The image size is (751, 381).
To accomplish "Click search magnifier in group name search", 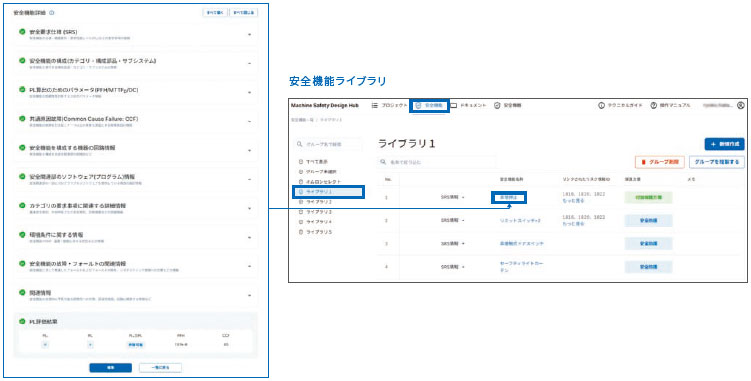I will pos(300,144).
